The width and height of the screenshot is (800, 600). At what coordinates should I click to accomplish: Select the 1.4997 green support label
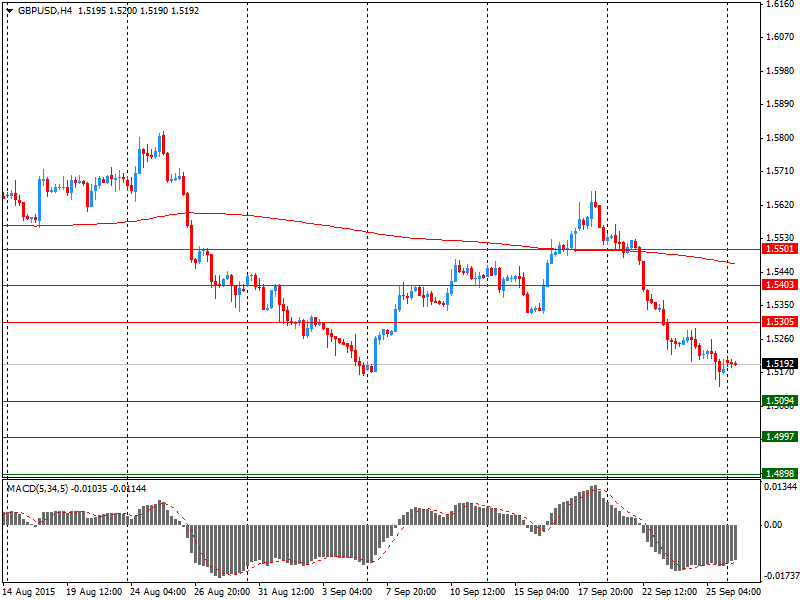(779, 436)
